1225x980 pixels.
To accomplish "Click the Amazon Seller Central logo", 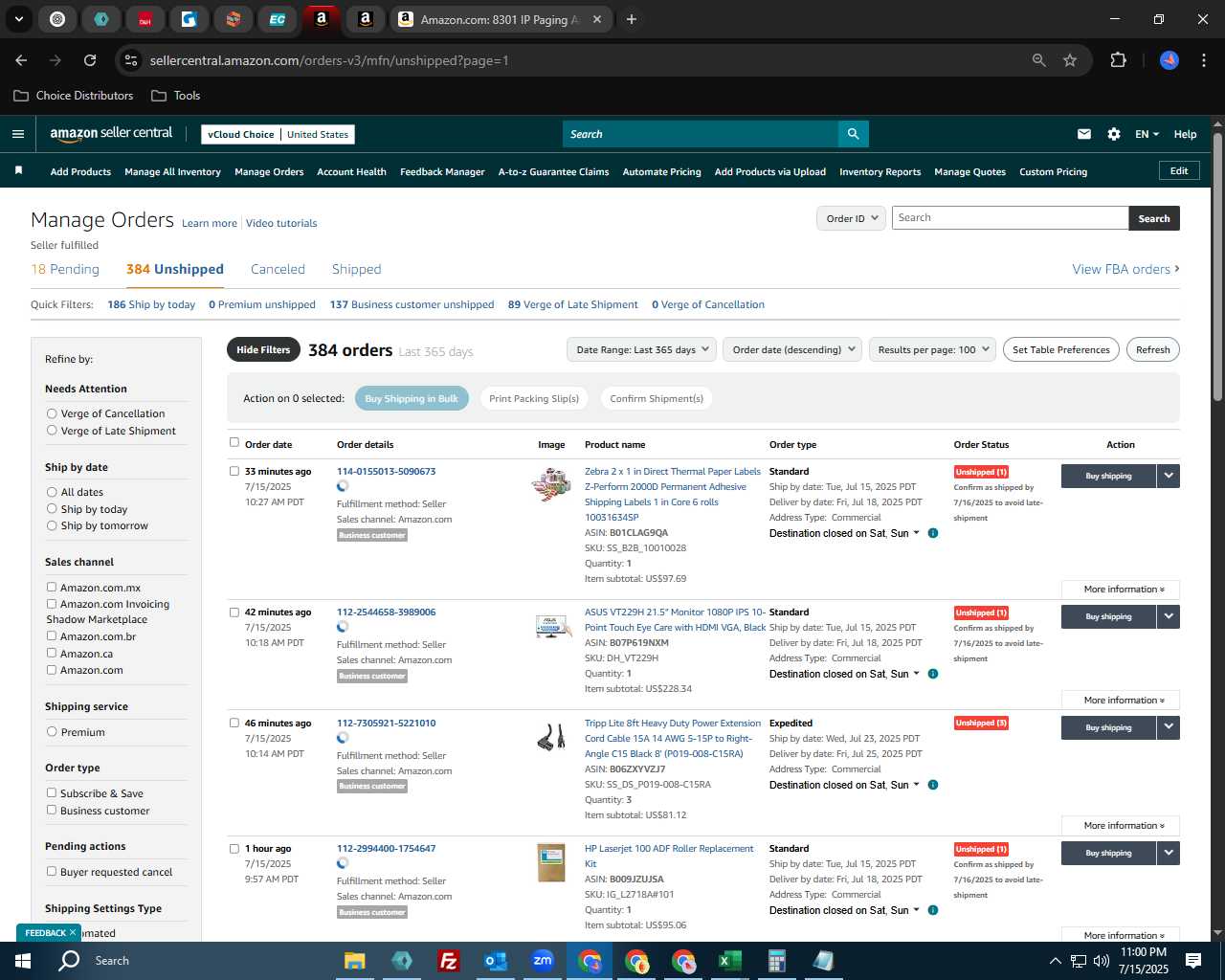I will (x=111, y=134).
